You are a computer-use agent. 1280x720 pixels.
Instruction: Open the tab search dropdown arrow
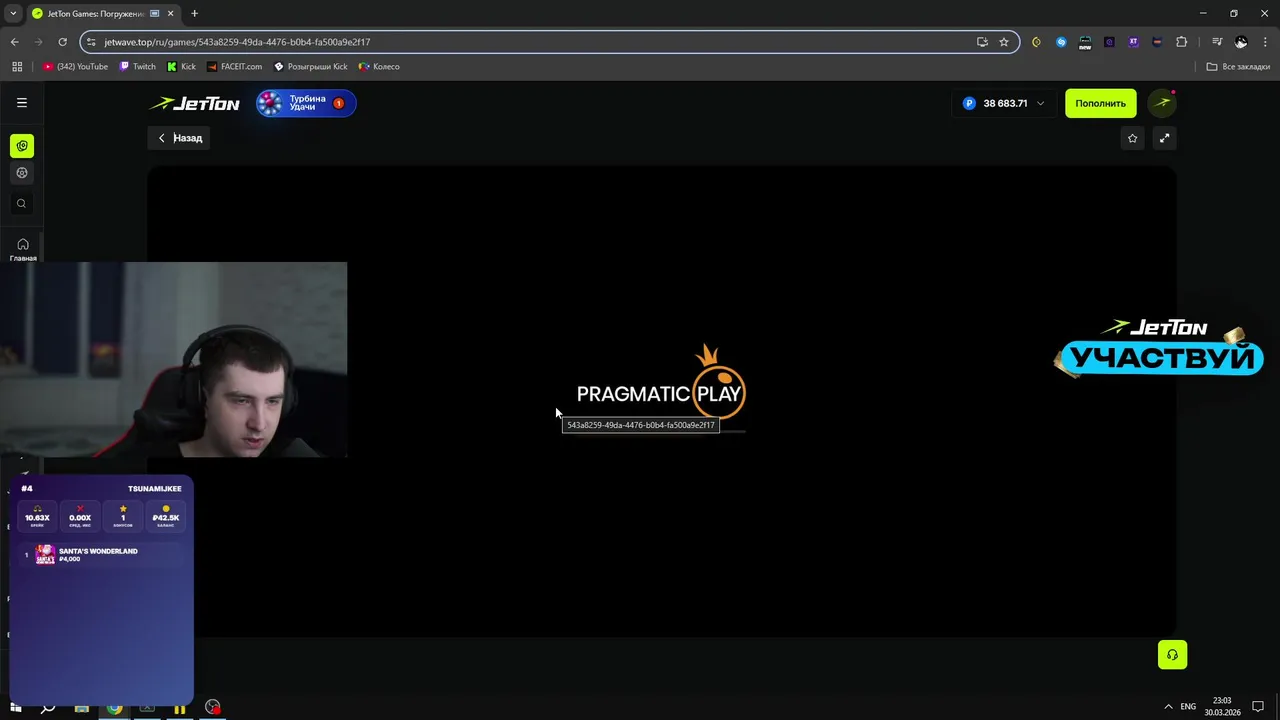[13, 14]
